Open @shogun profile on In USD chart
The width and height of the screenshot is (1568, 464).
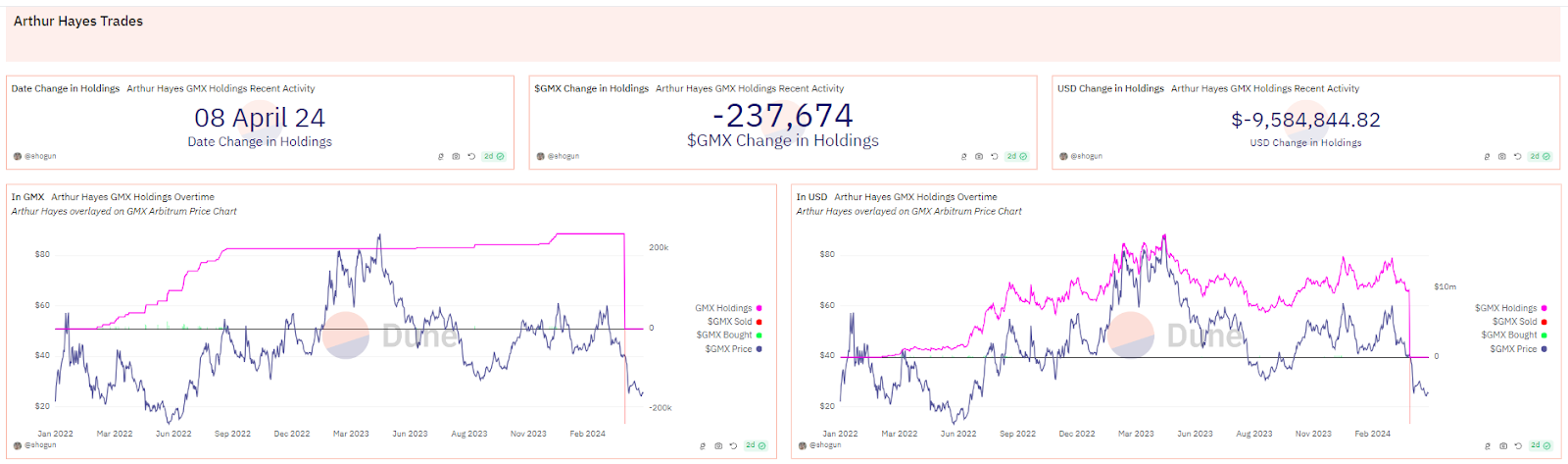click(819, 445)
